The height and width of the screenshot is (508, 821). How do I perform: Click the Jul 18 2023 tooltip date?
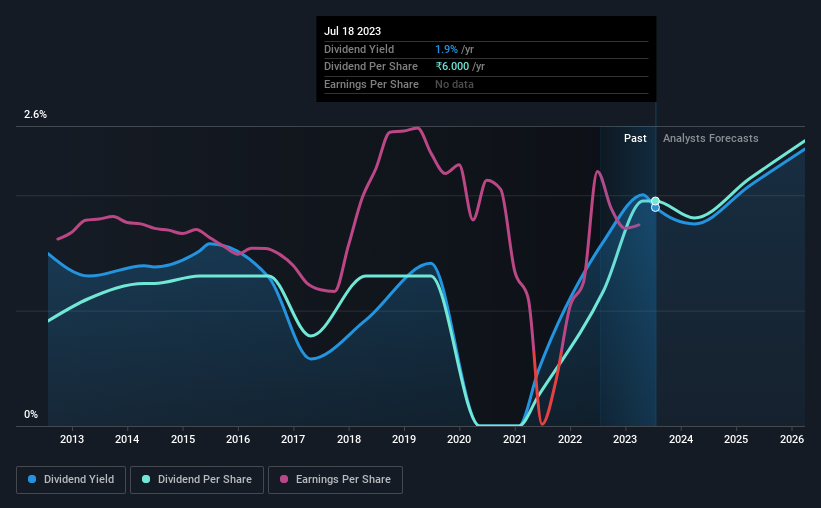click(x=352, y=31)
